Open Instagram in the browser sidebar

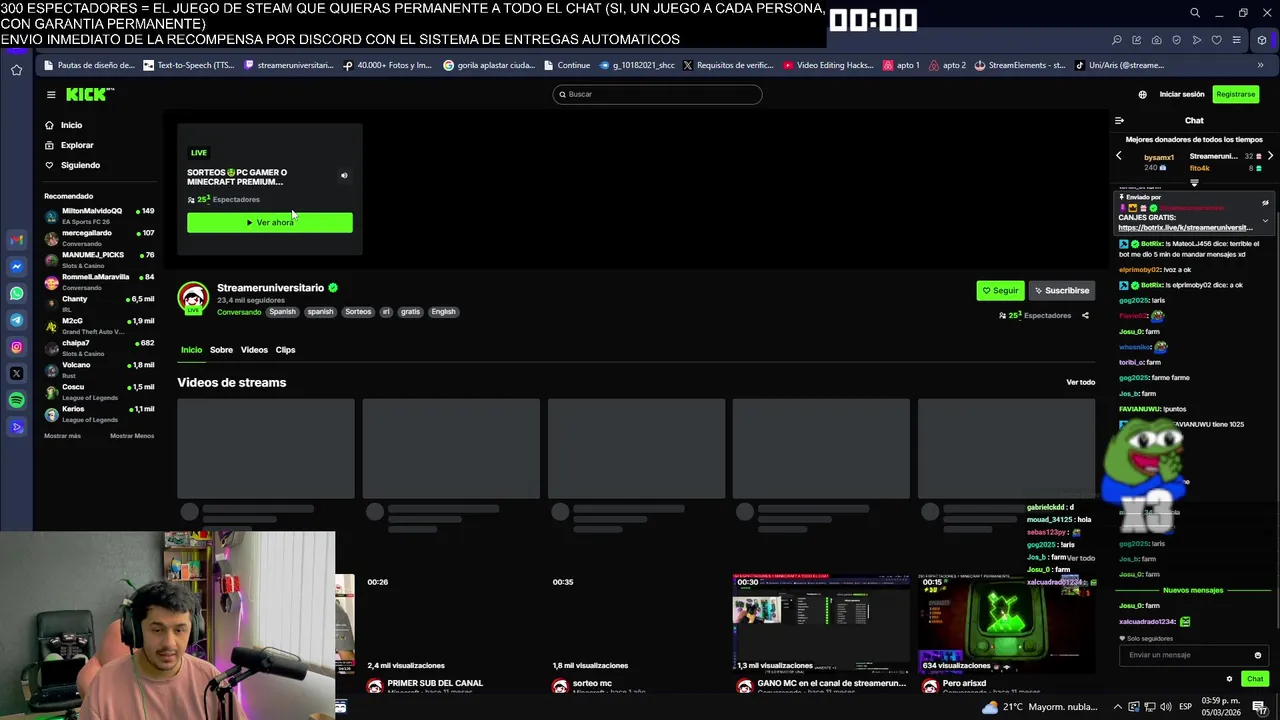(16, 347)
